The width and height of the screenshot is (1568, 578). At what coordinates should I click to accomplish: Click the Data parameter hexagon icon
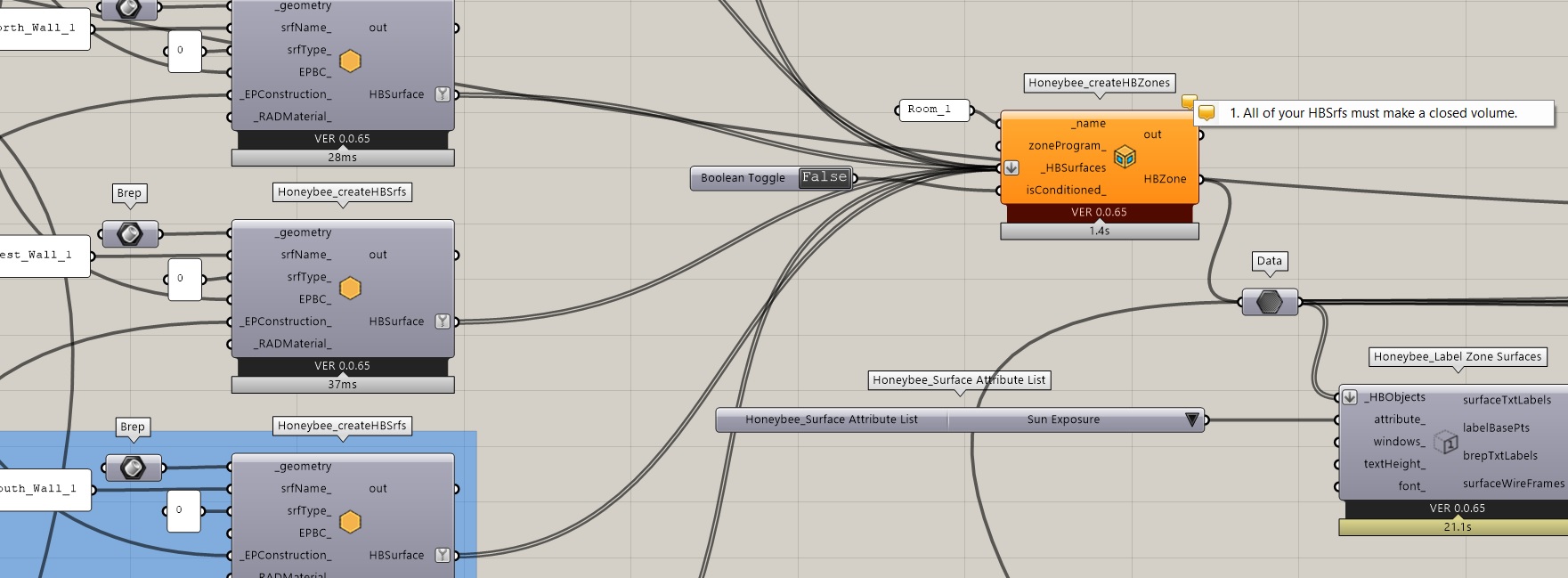coord(1270,302)
